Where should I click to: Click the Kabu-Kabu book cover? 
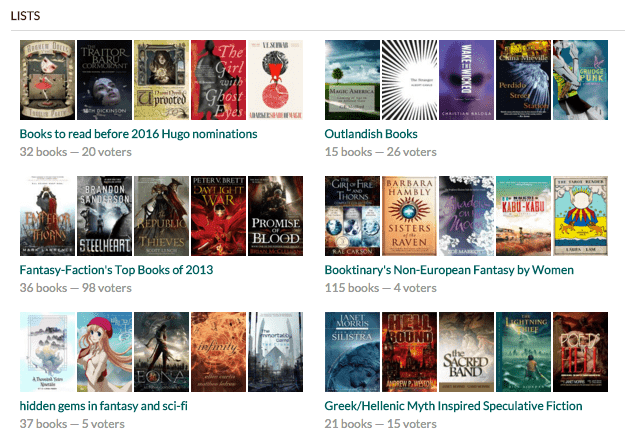[523, 216]
